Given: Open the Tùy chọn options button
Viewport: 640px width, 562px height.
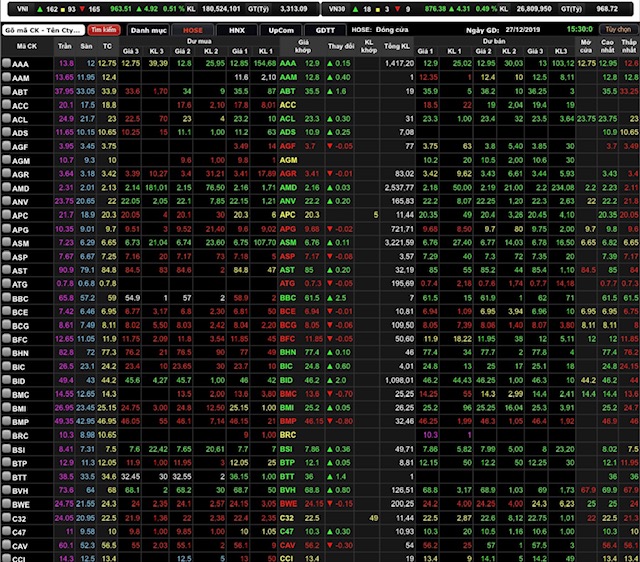Looking at the screenshot, I should click(x=618, y=29).
